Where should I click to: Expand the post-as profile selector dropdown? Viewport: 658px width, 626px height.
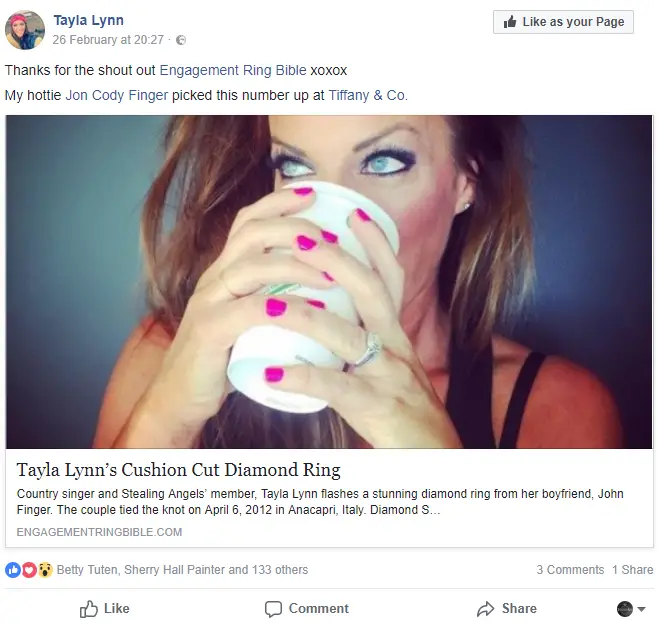631,609
